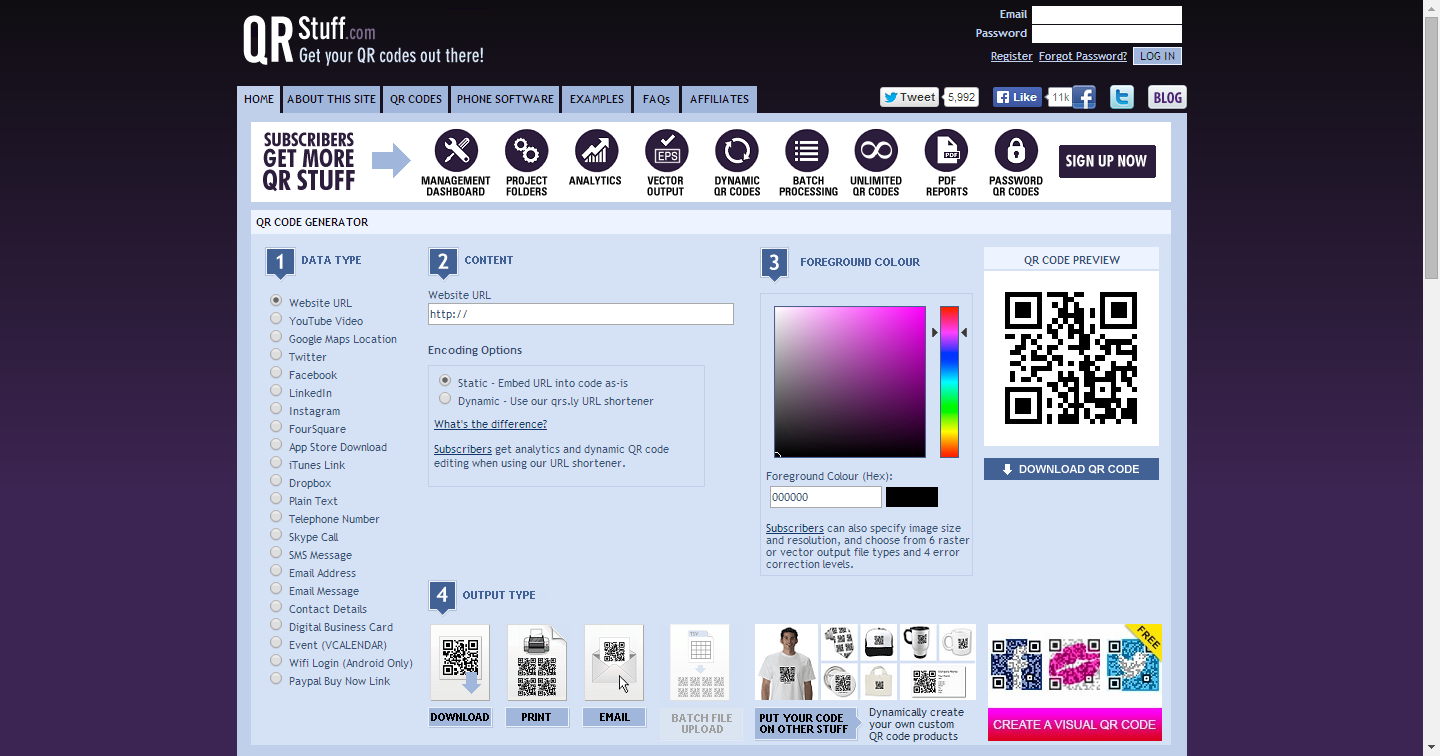Screen dimensions: 1440x756
Task: Open the Twitter bird icon
Action: point(1122,97)
